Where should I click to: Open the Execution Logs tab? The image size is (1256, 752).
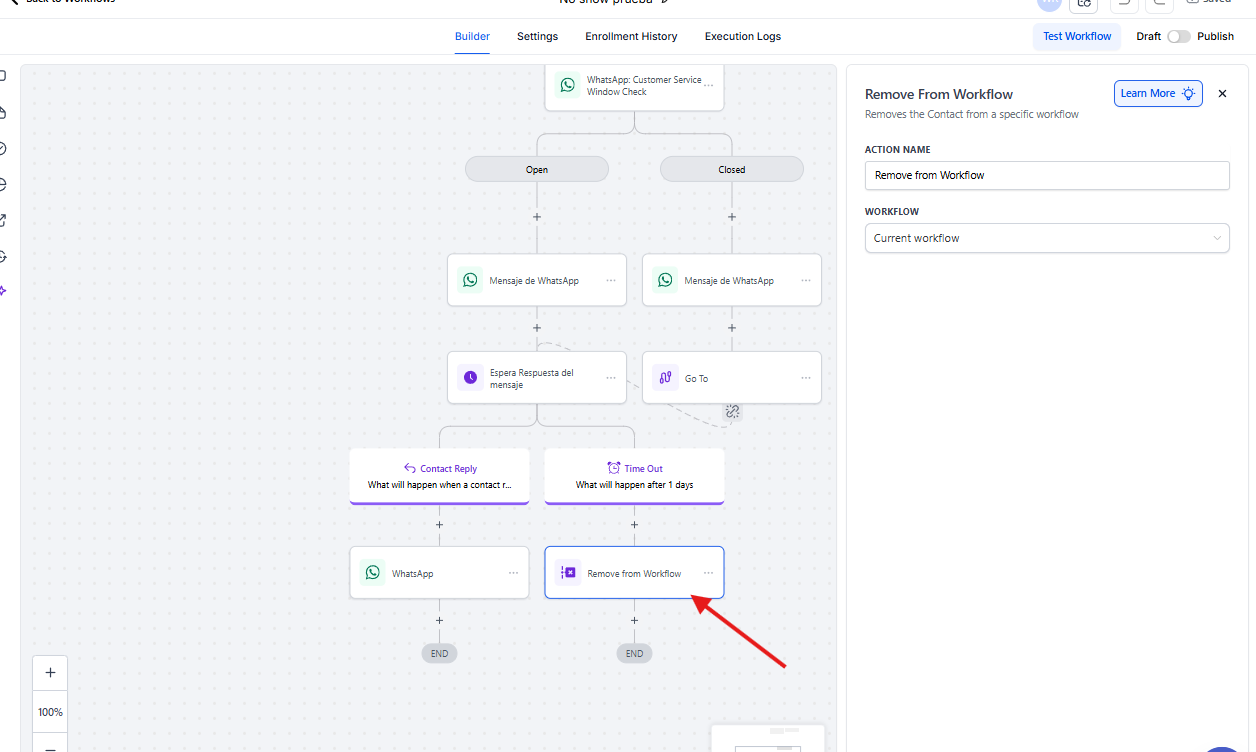click(x=742, y=36)
